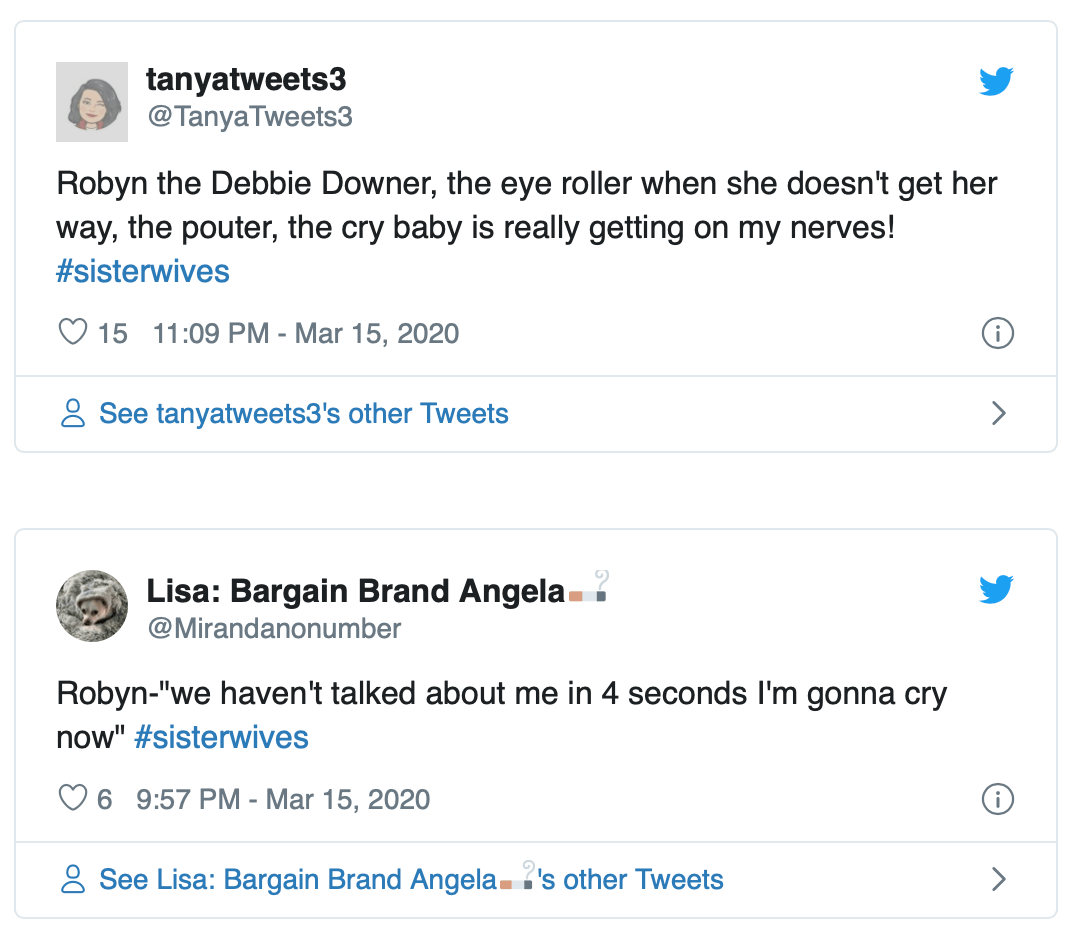The image size is (1072, 938).
Task: Open info icon on tanyatweets3's tweet
Action: point(997,333)
